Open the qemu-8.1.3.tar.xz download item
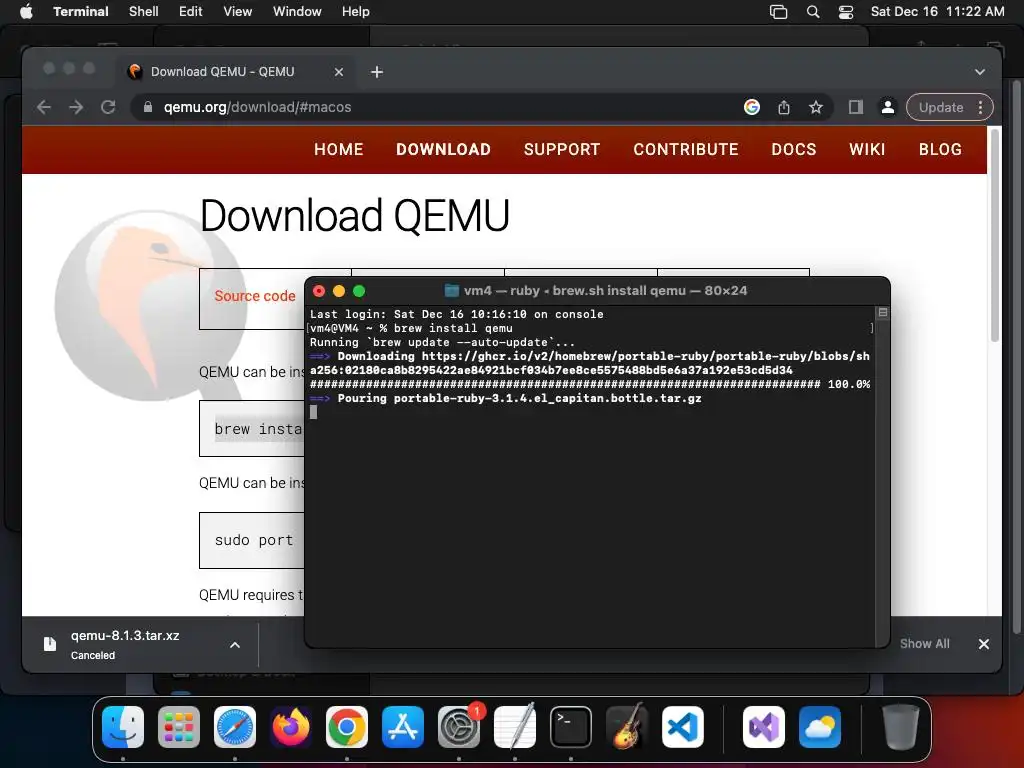This screenshot has width=1024, height=768. 124,644
